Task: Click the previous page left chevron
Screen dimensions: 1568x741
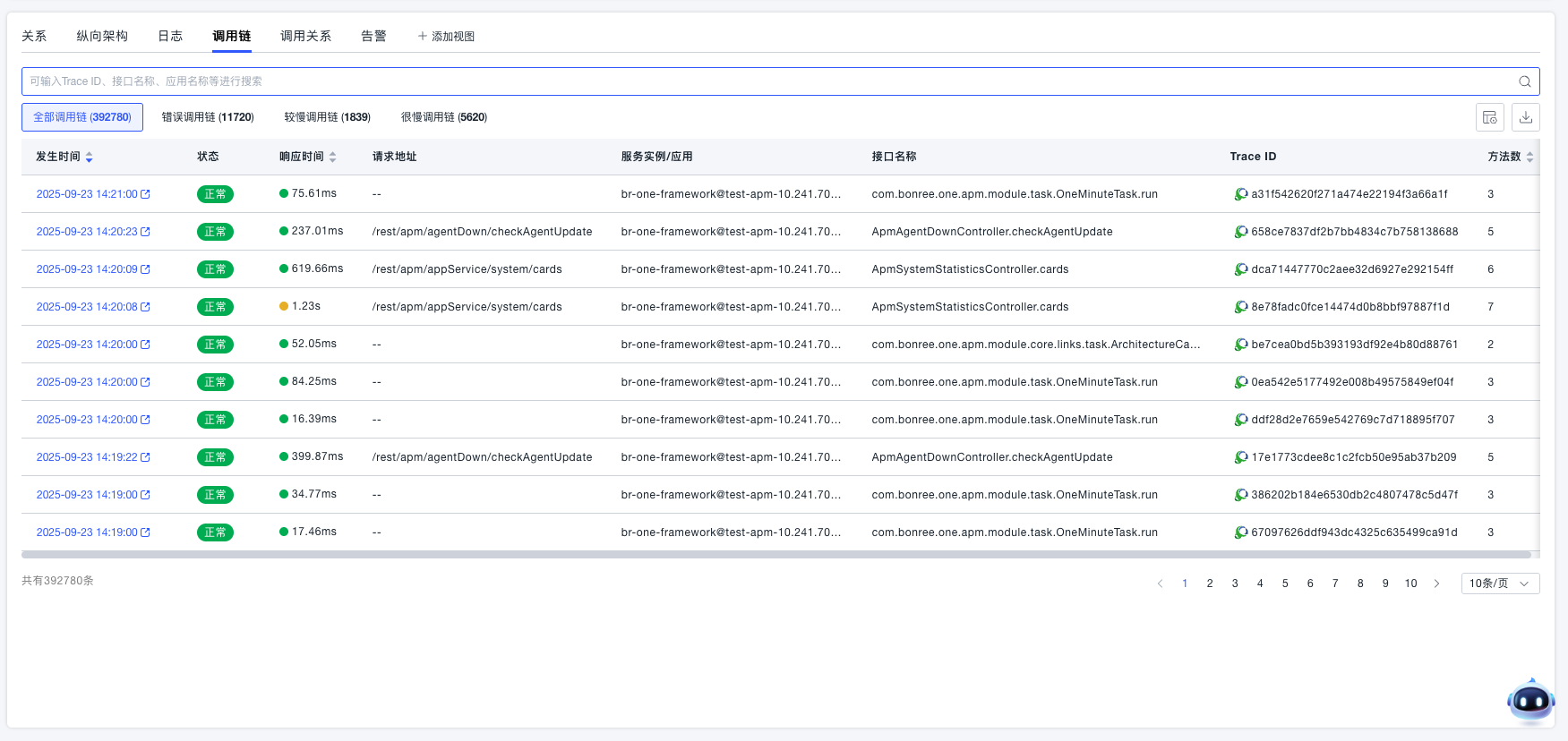Action: click(x=1160, y=583)
